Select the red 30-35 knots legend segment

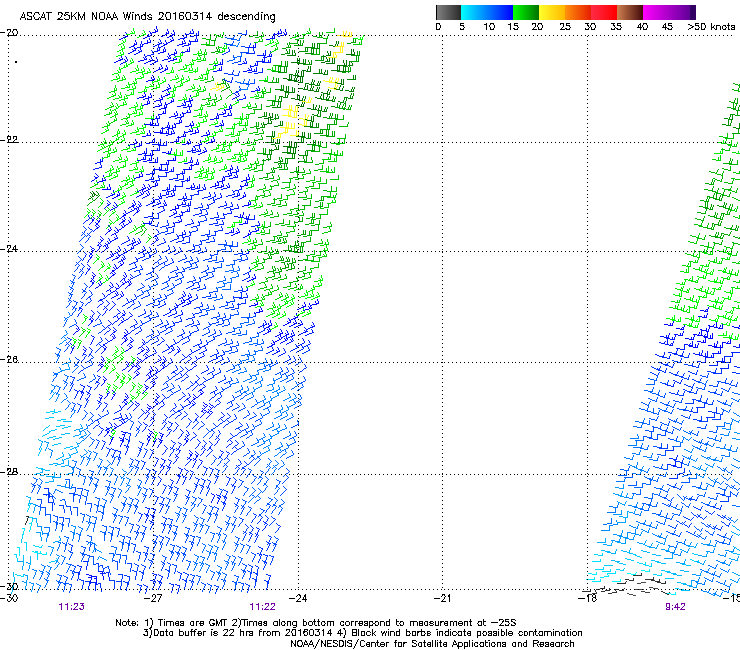point(604,12)
